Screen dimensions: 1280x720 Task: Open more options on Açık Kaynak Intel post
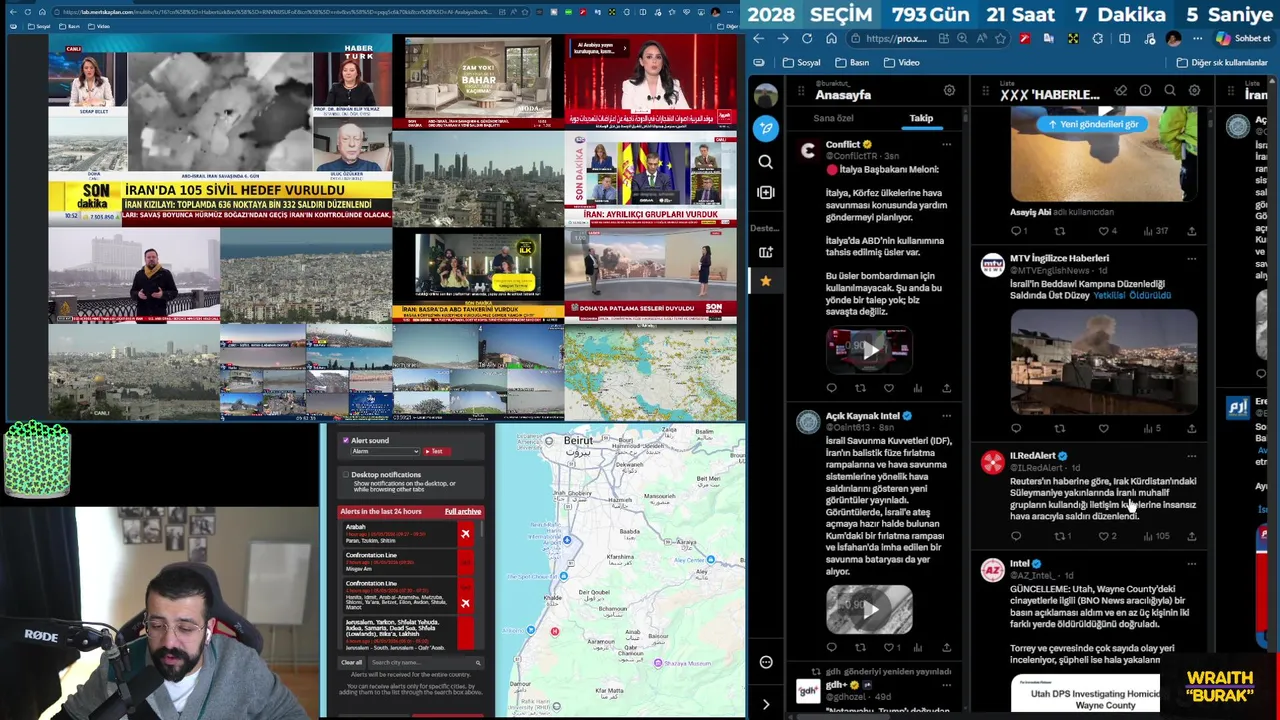[x=946, y=416]
